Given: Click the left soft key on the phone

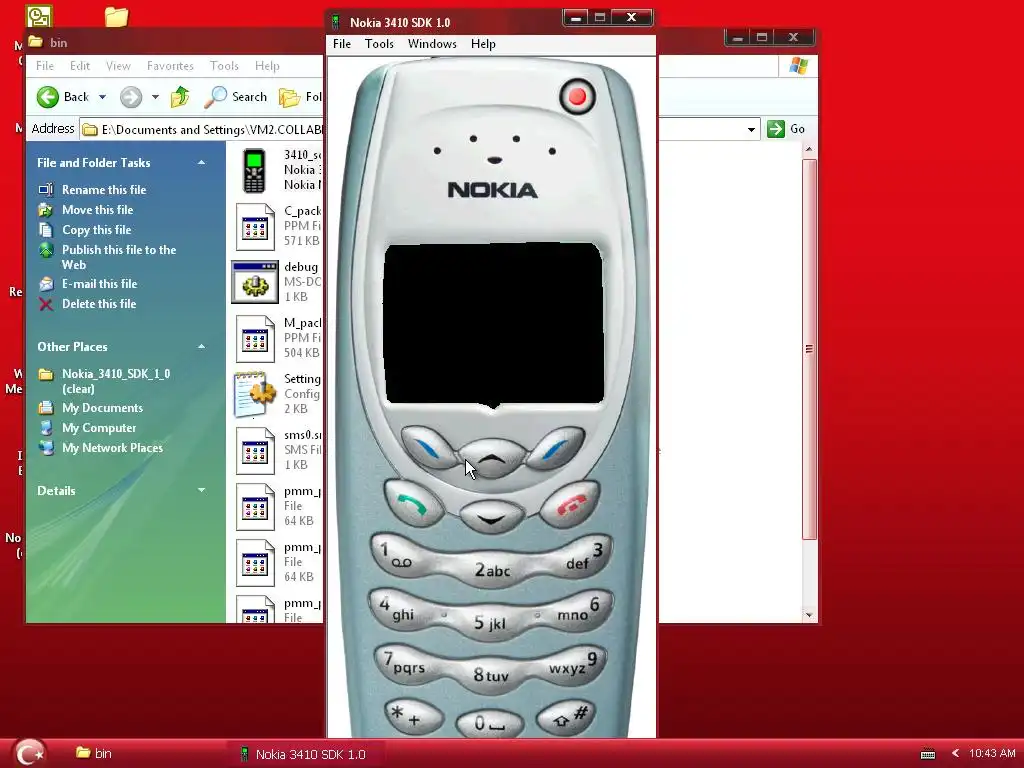Looking at the screenshot, I should coord(428,447).
